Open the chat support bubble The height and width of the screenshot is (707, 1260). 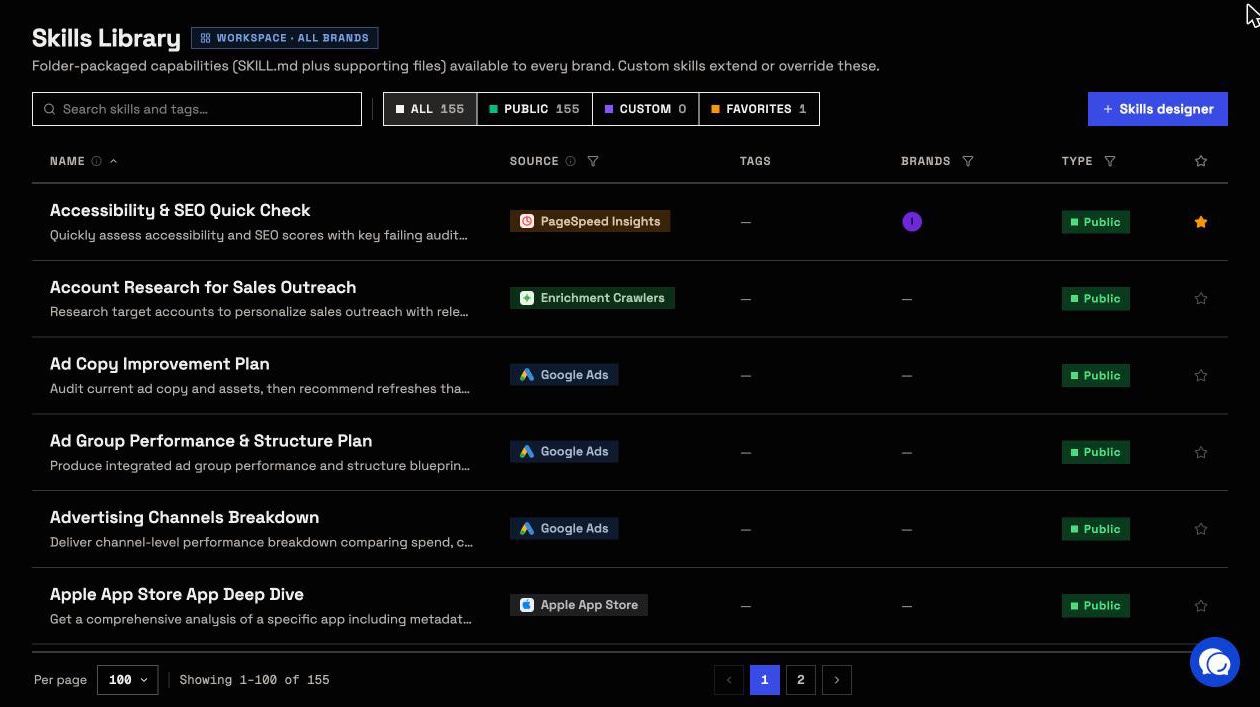[x=1215, y=662]
